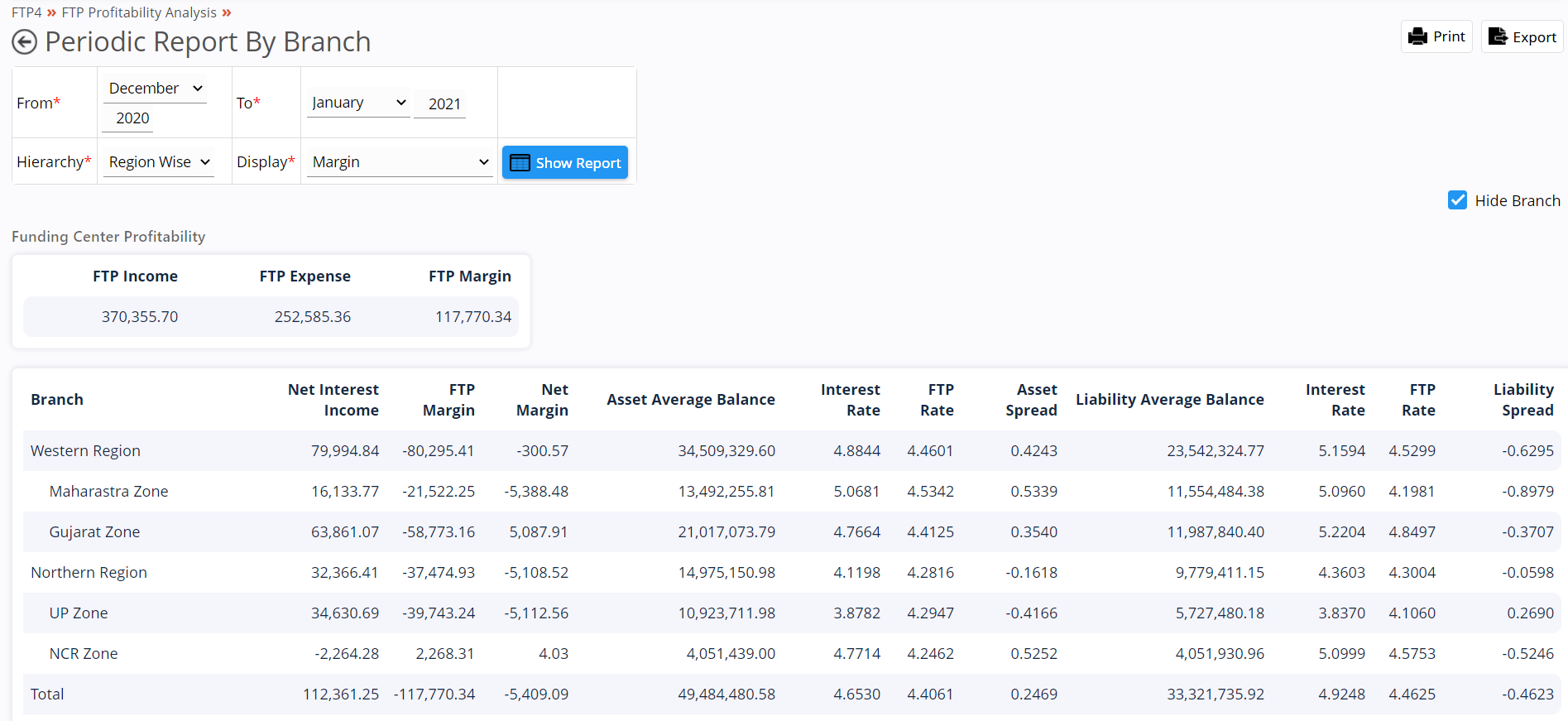Open the To month dropdown showing January
This screenshot has width=1568, height=721.
point(358,103)
